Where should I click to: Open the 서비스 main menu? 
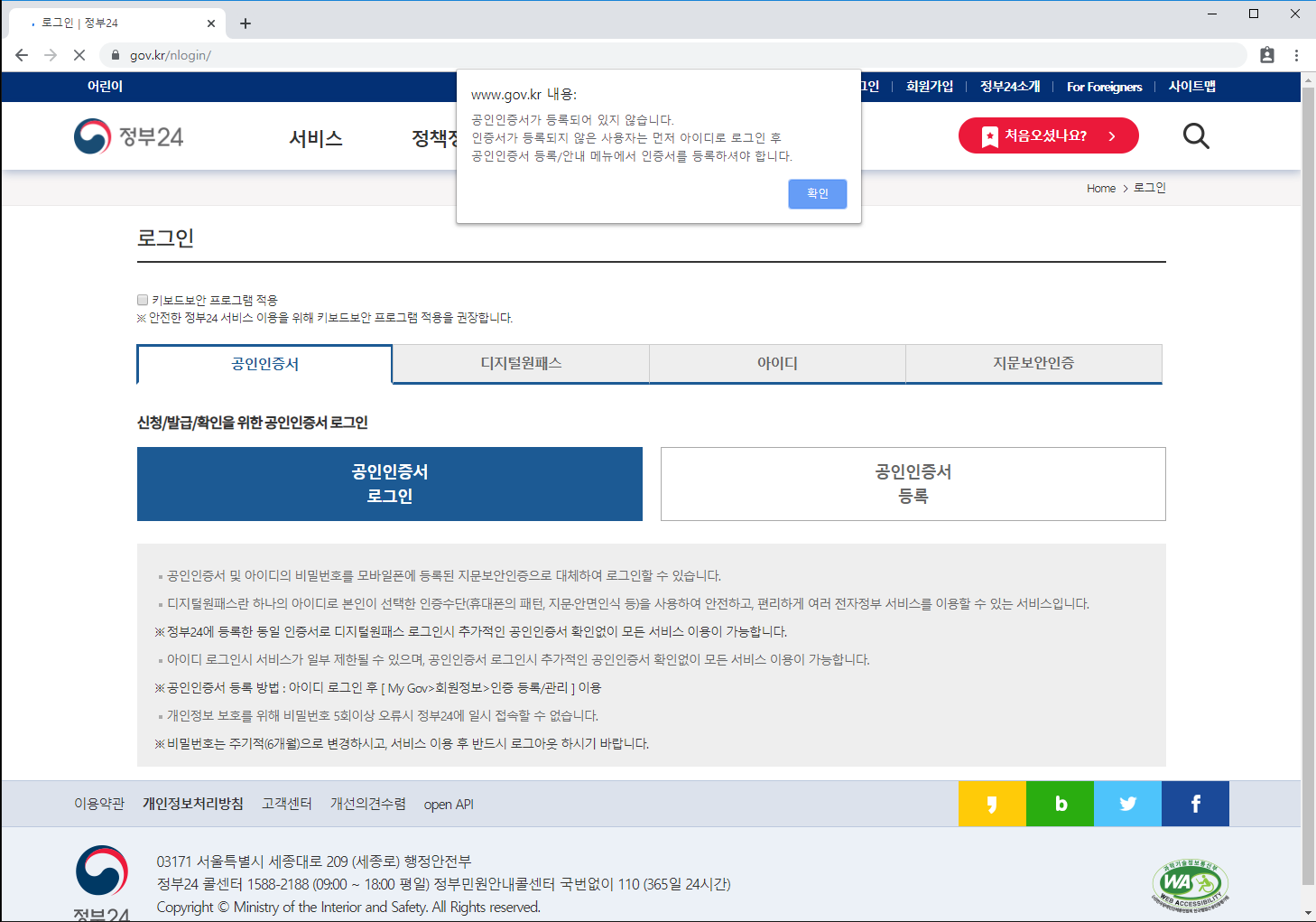(316, 138)
